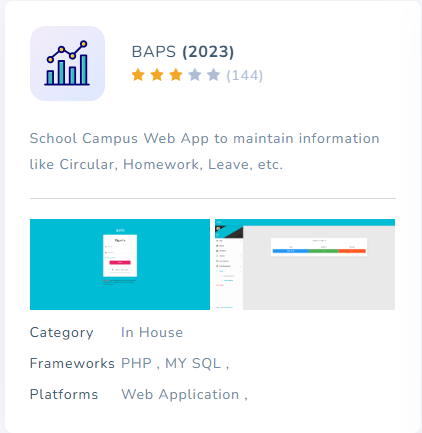Click the fifth grey star
422x433 pixels.
pyautogui.click(x=213, y=75)
